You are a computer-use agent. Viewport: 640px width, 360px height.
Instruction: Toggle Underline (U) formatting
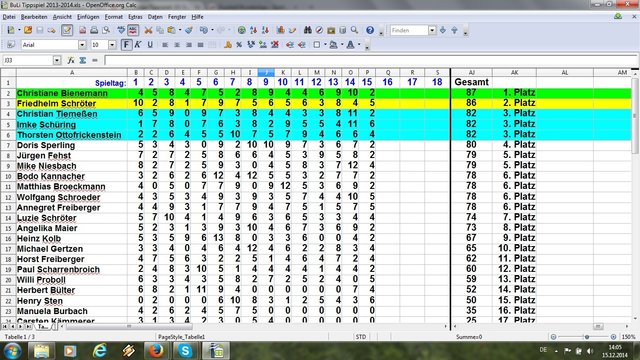tap(150, 45)
